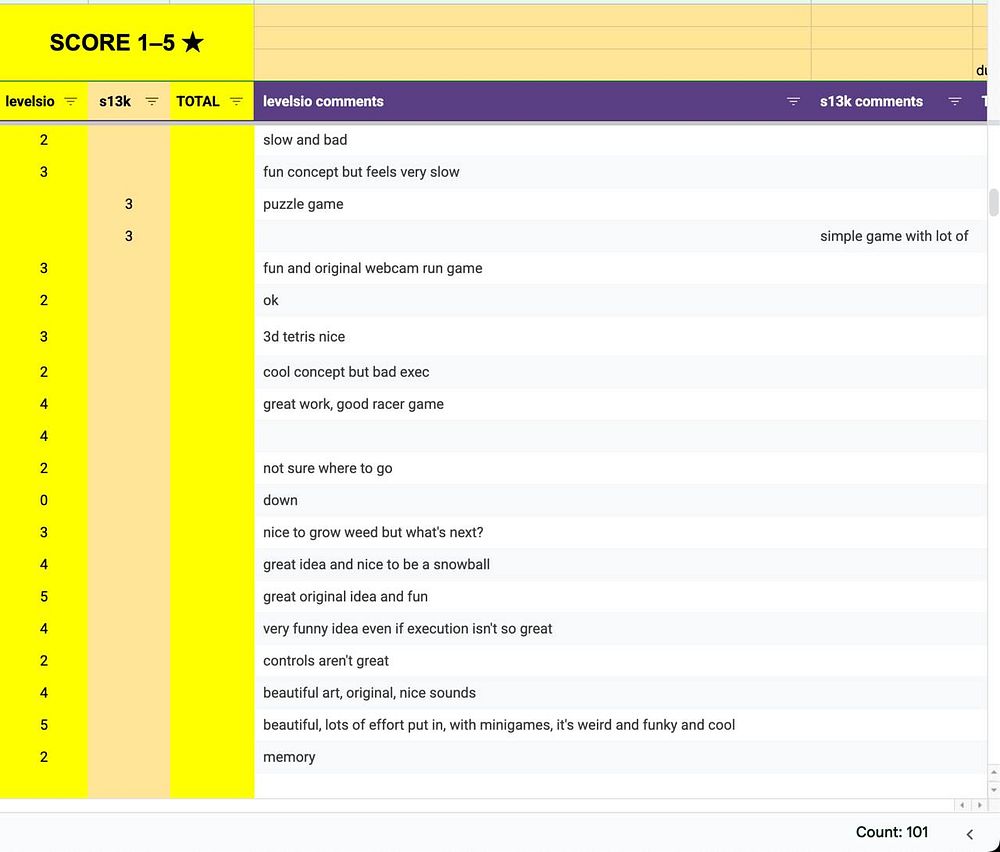
Task: Collapse side panel chevron in status bar
Action: (x=969, y=834)
